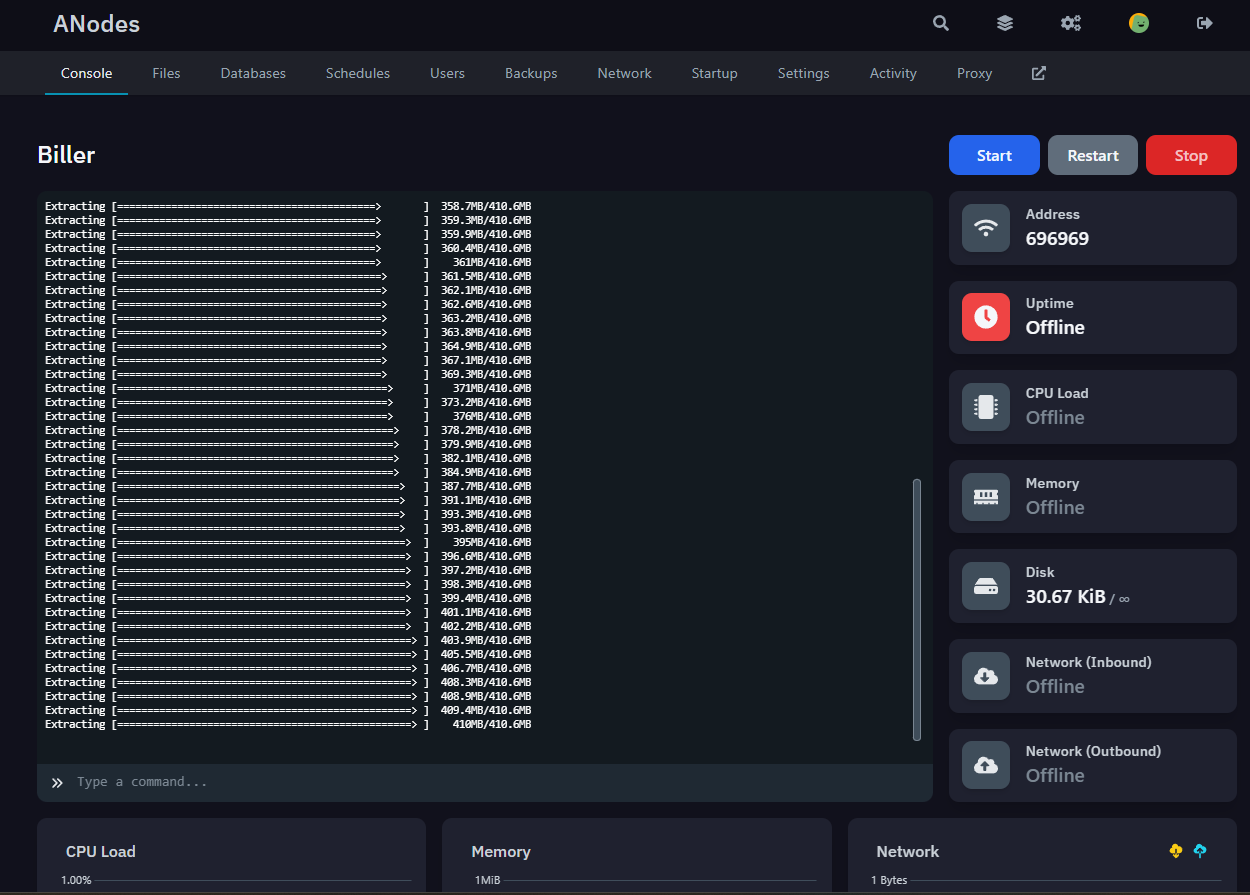
Task: Open the admin gears icon
Action: (x=1071, y=22)
